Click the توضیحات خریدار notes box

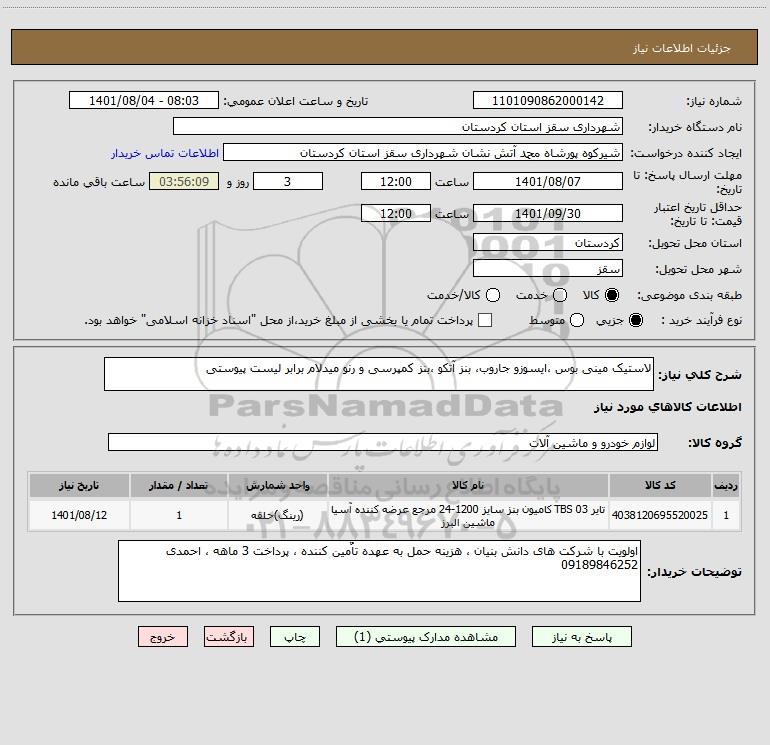click(379, 571)
